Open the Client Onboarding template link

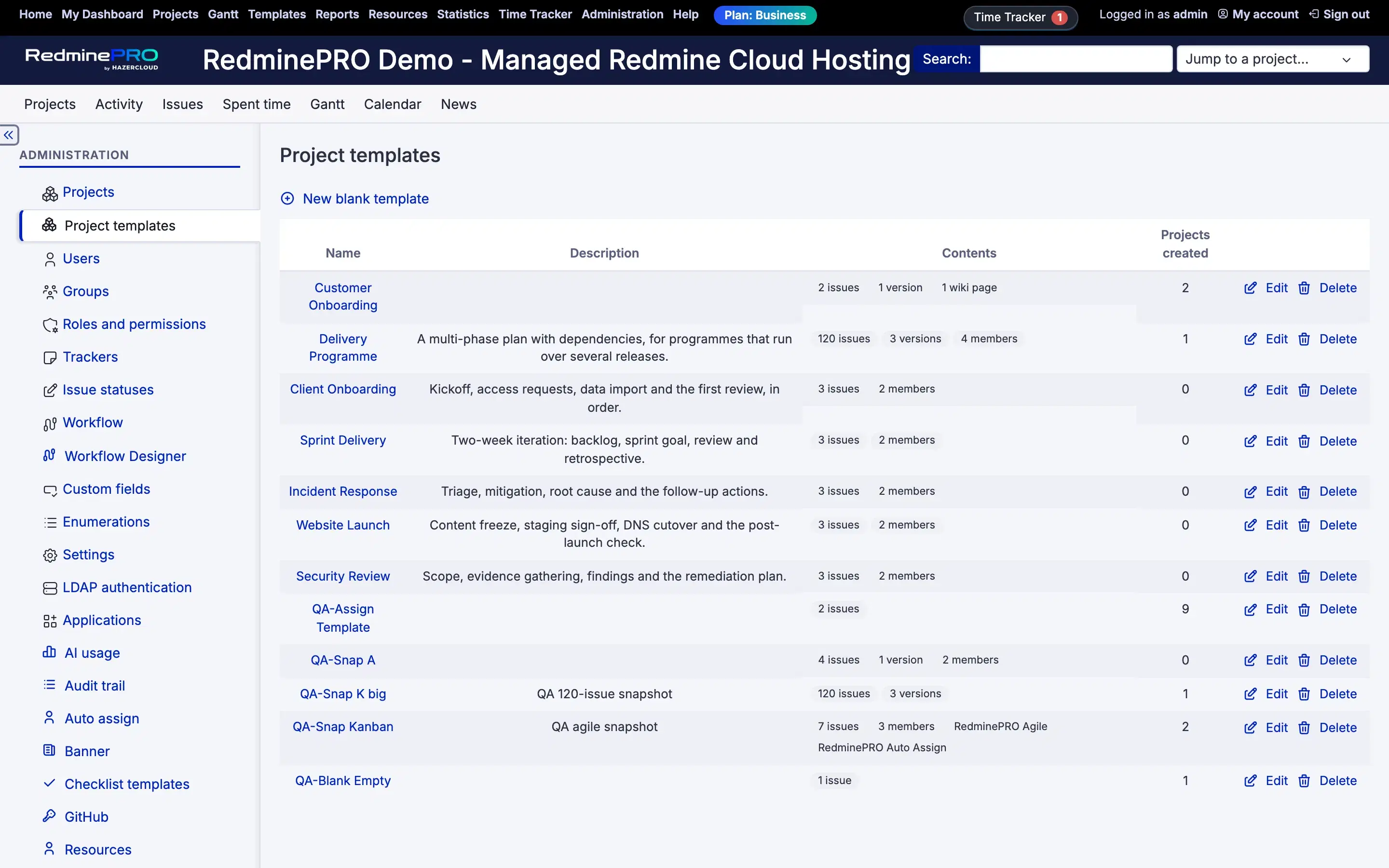[342, 389]
